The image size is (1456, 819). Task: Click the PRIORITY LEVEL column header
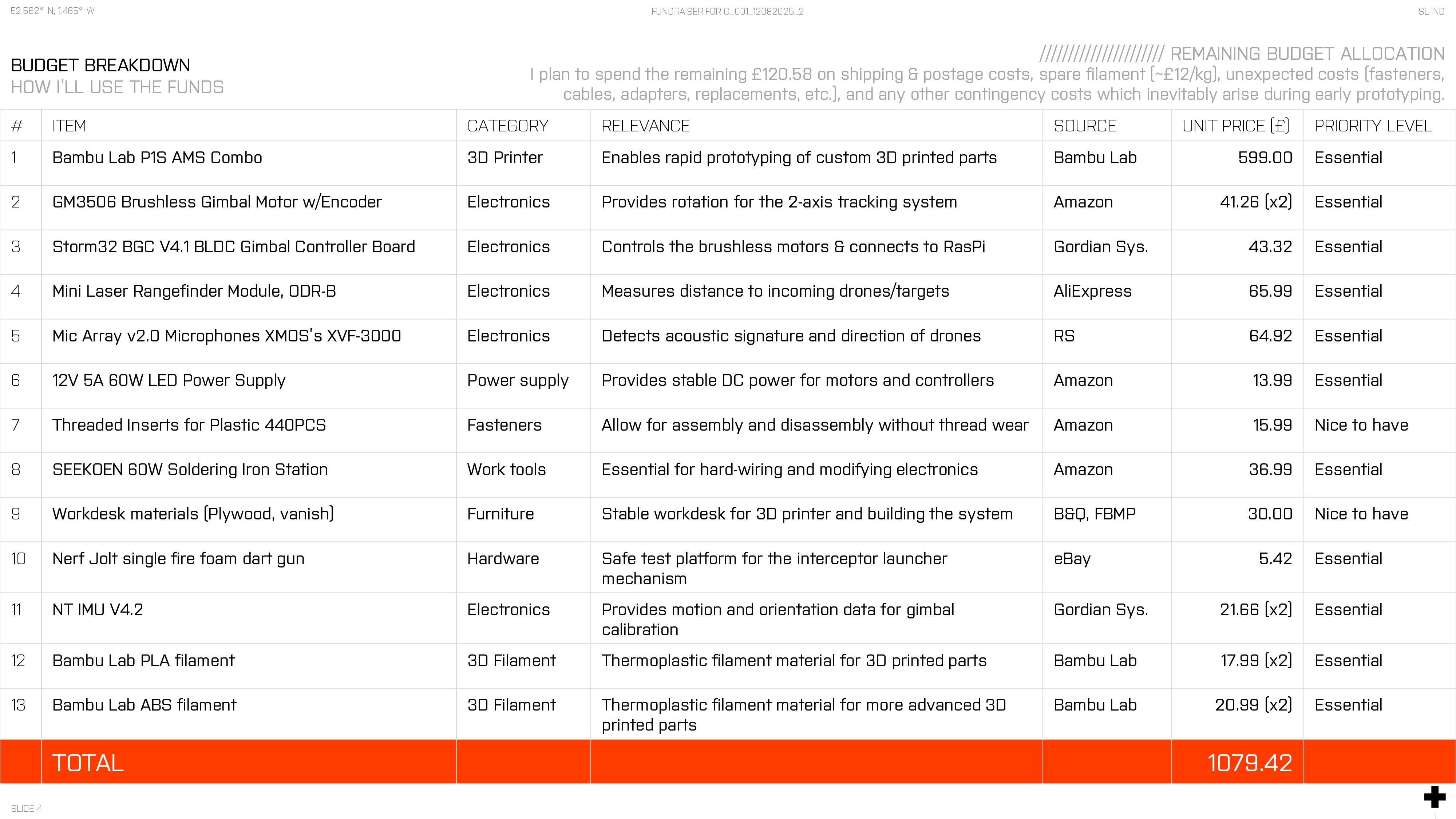[1373, 126]
